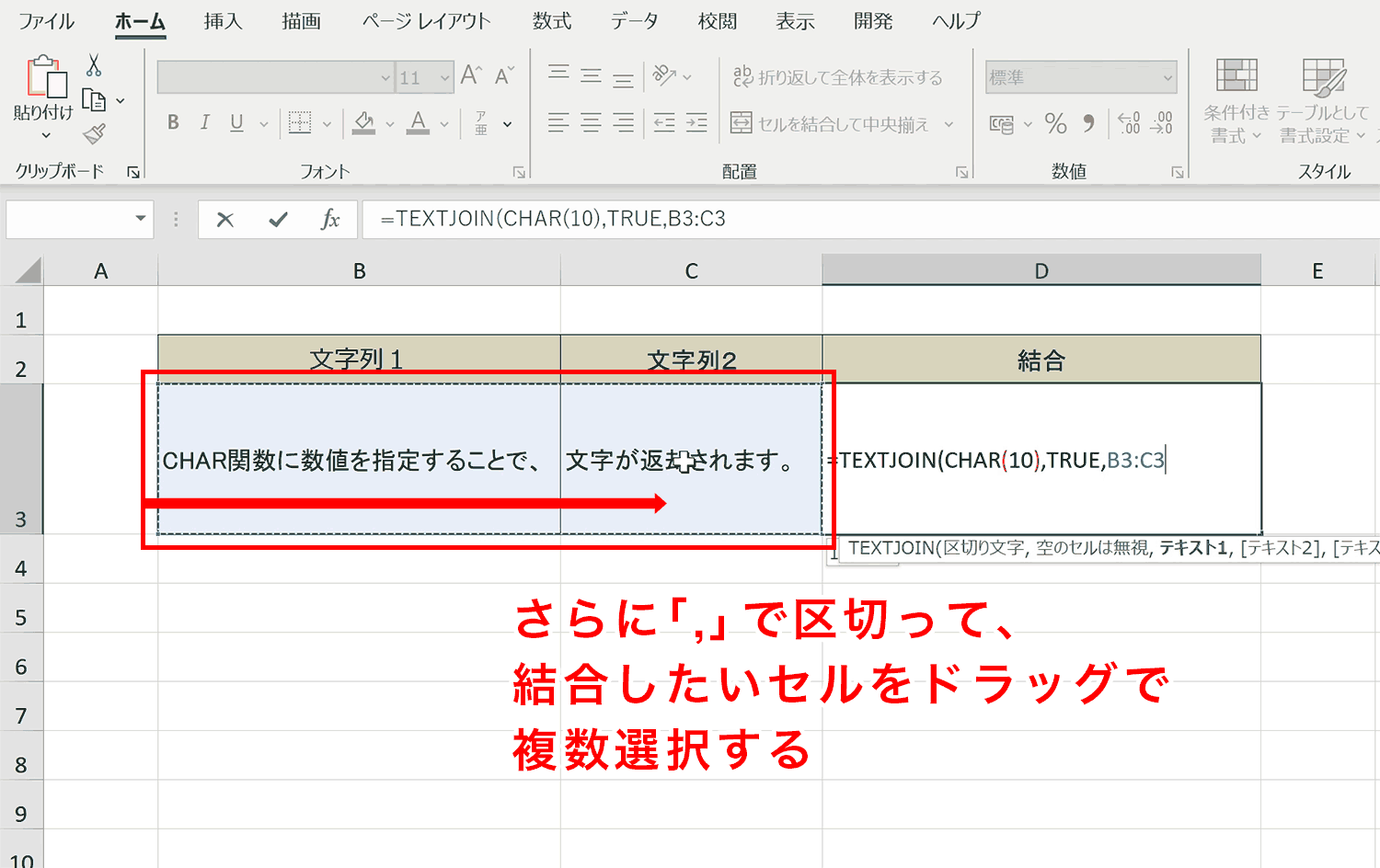Switch to the 描画 tab
This screenshot has width=1380, height=868.
[x=302, y=21]
